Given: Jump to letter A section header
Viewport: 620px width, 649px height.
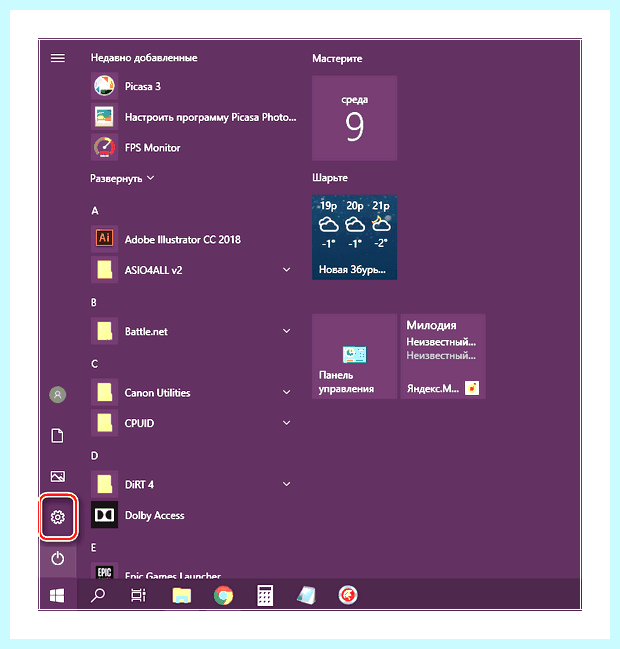Looking at the screenshot, I should pyautogui.click(x=95, y=211).
